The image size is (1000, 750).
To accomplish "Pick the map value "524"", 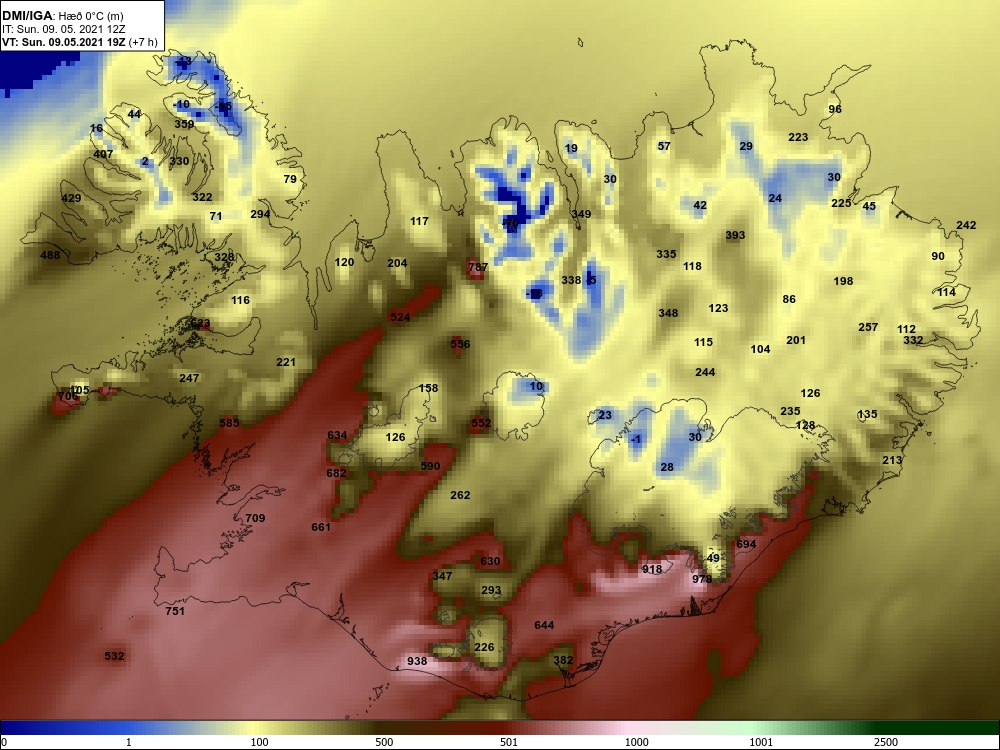I will pos(400,317).
